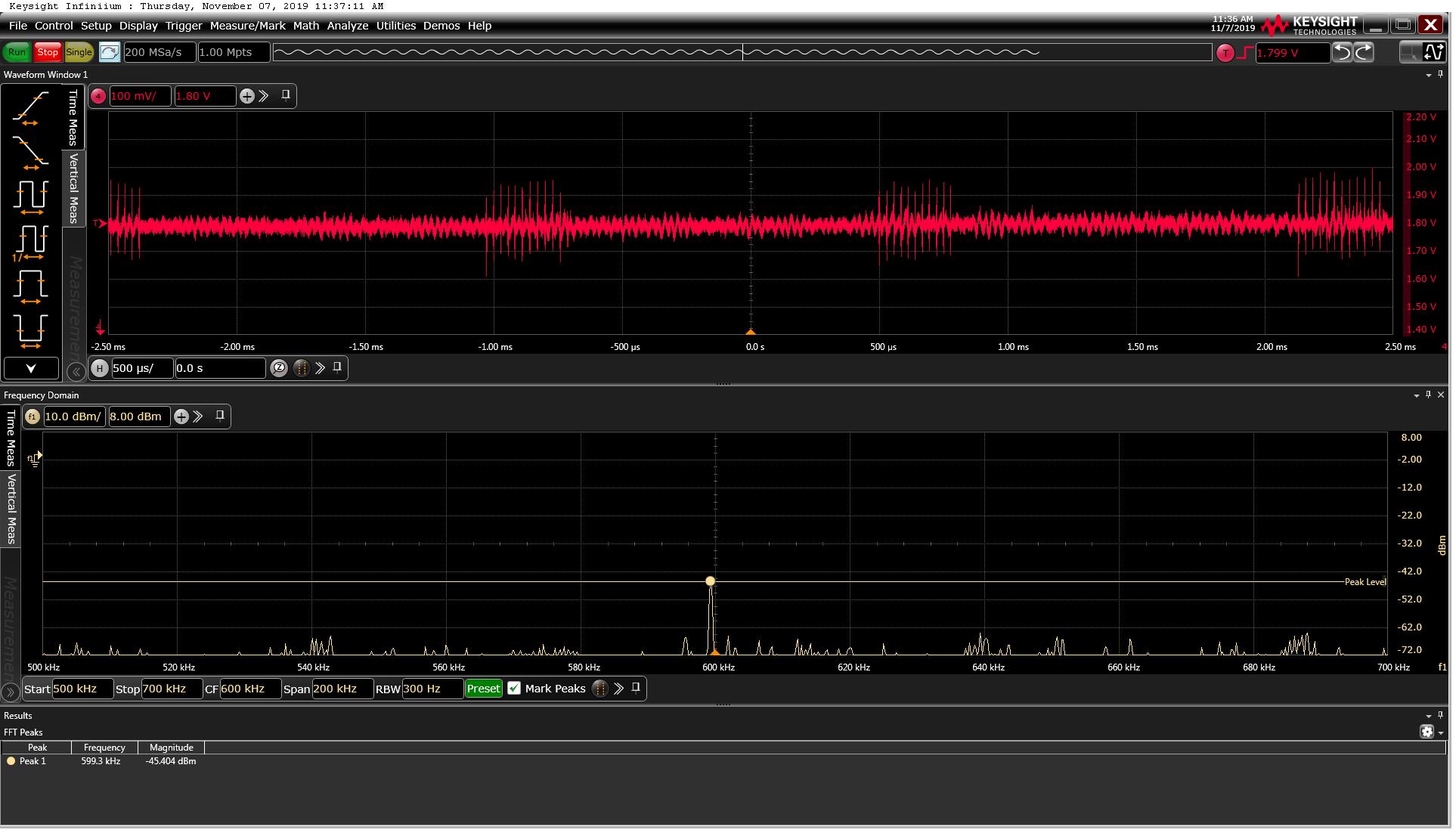1456x833 pixels.
Task: Click the zoom Z icon by the timebase
Action: [x=279, y=368]
